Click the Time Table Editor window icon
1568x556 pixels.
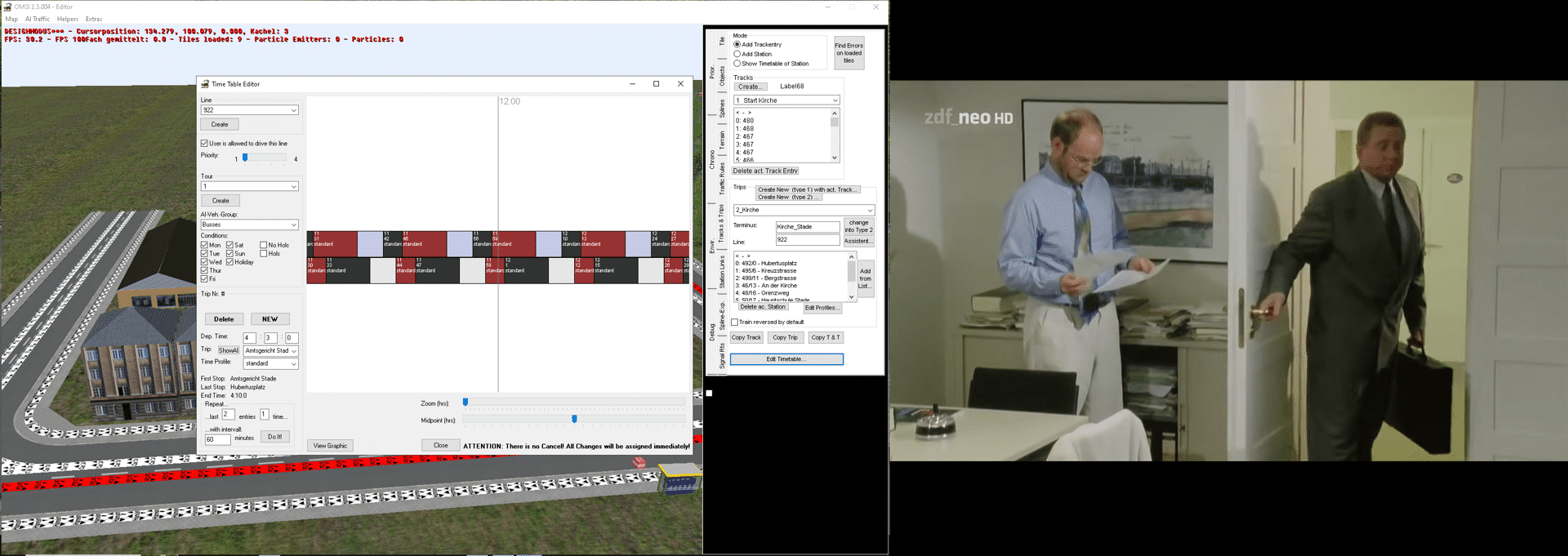[205, 84]
